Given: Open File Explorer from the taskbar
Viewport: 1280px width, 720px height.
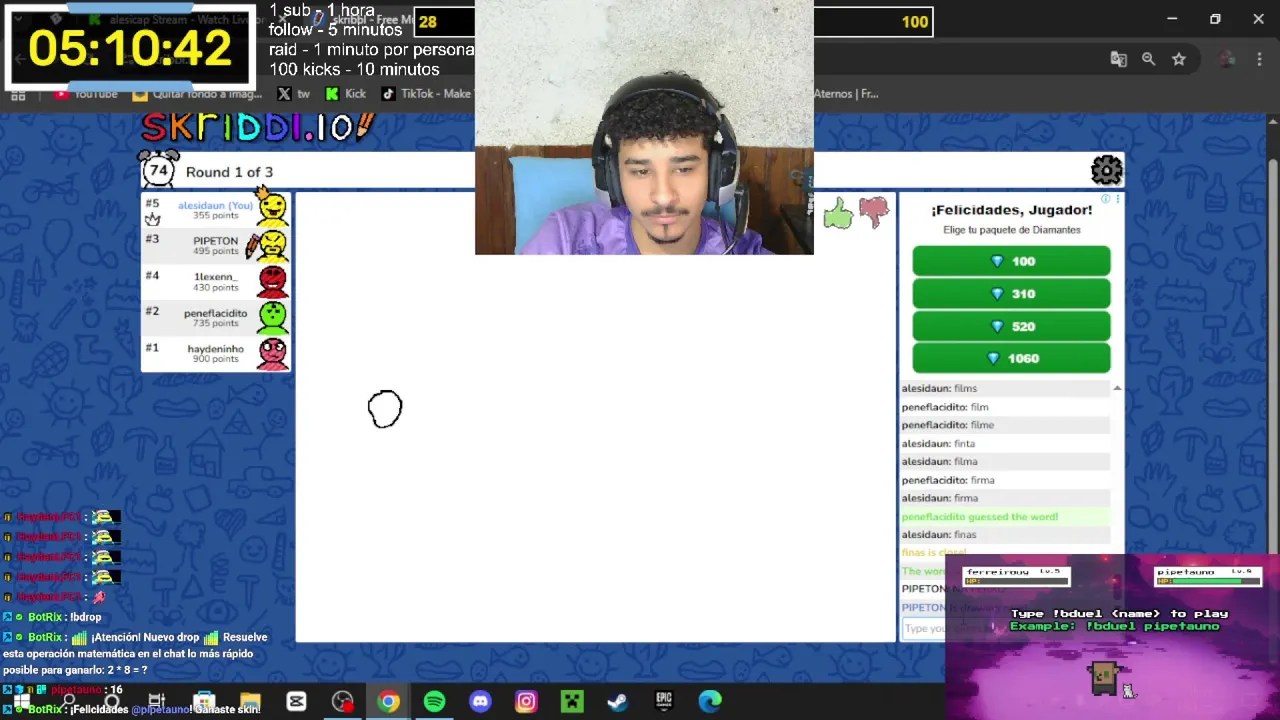Looking at the screenshot, I should click(x=250, y=702).
